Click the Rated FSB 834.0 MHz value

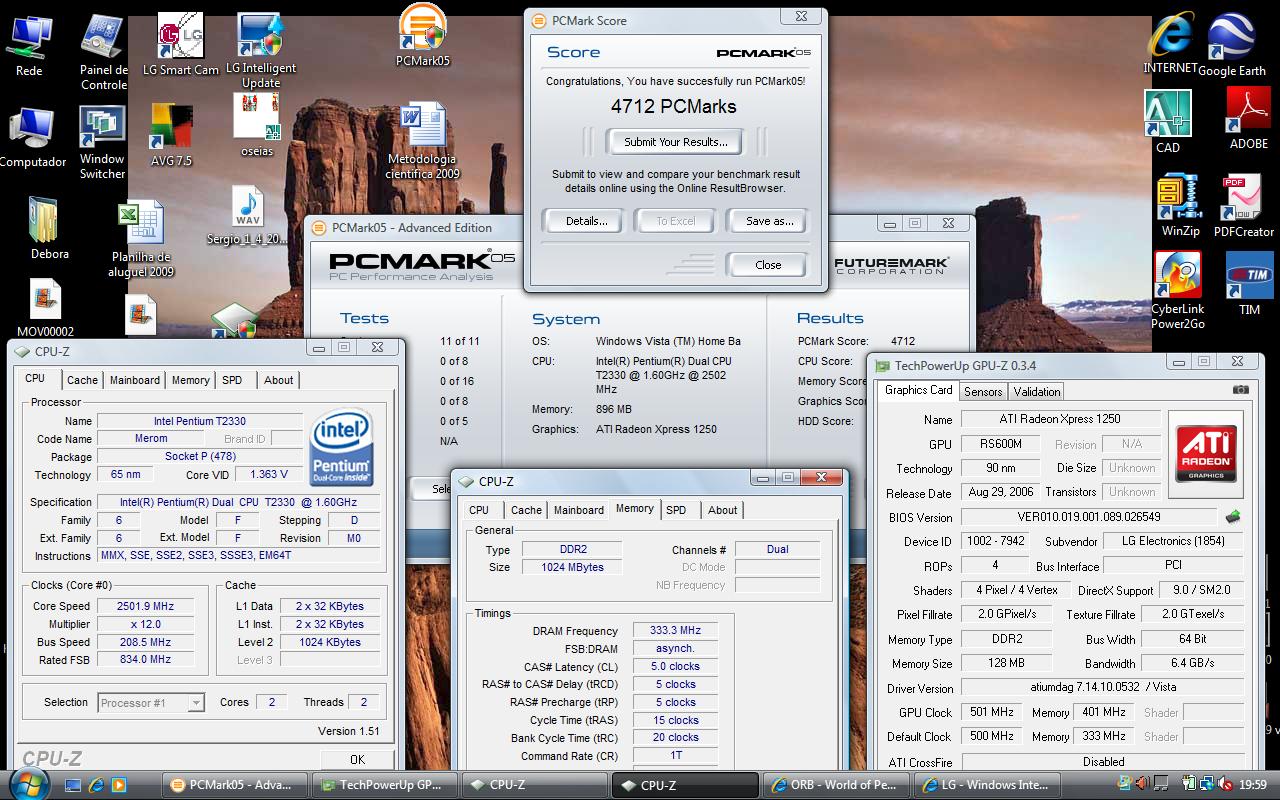point(145,659)
